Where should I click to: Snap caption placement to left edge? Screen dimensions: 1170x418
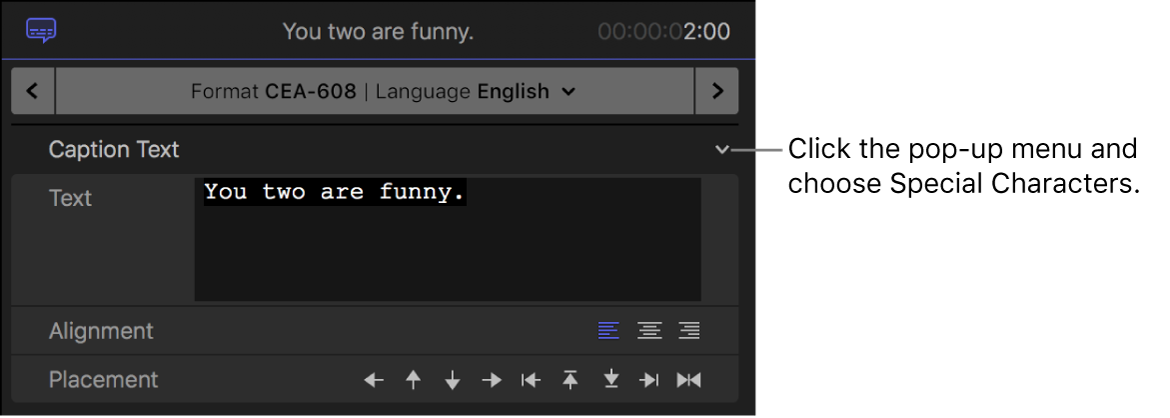(x=530, y=380)
